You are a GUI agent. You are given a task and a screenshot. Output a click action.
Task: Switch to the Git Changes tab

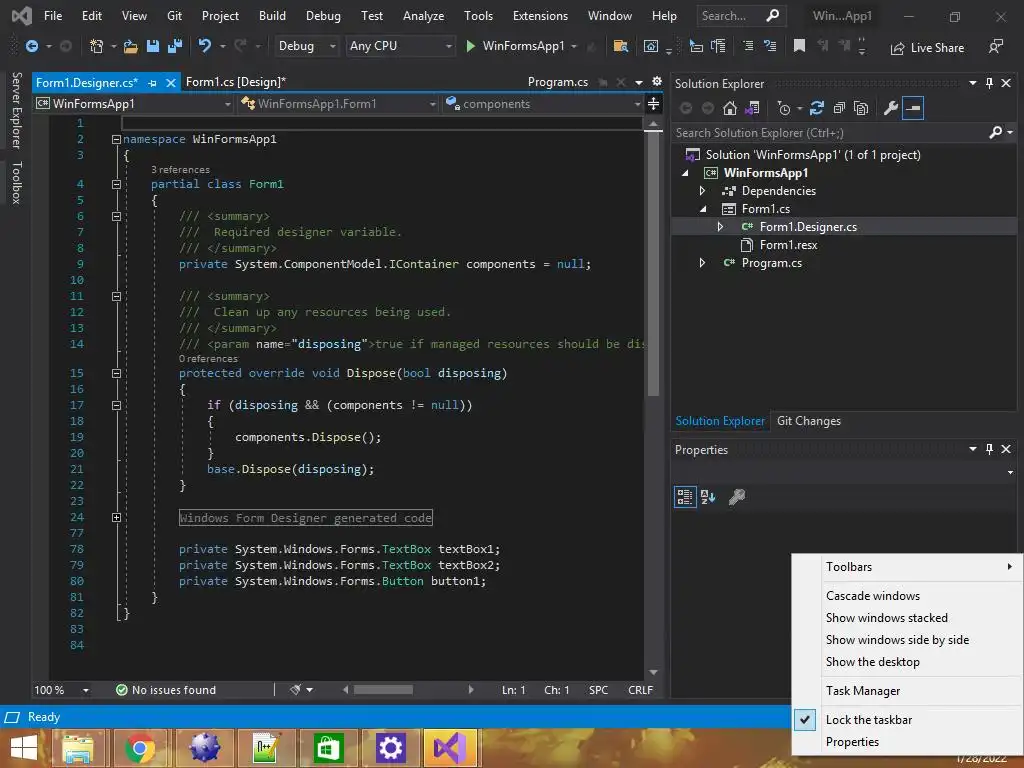pyautogui.click(x=808, y=421)
